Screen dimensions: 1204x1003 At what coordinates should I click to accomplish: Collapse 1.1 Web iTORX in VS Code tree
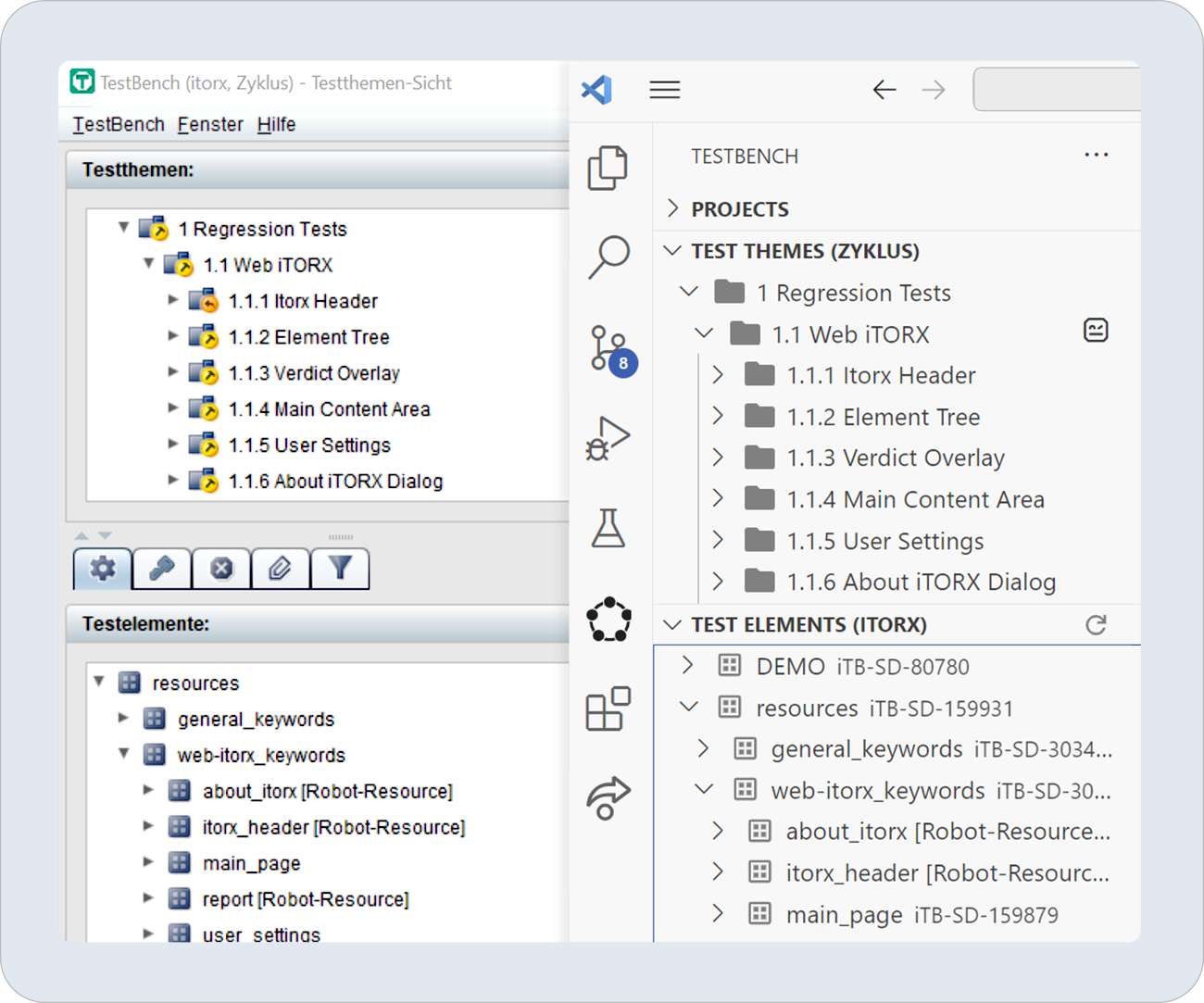(x=704, y=333)
